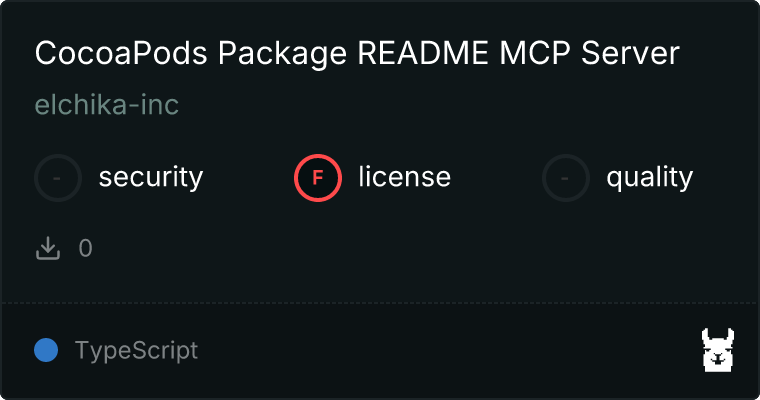Select the license label text
Image resolution: width=760 pixels, height=400 pixels.
405,176
